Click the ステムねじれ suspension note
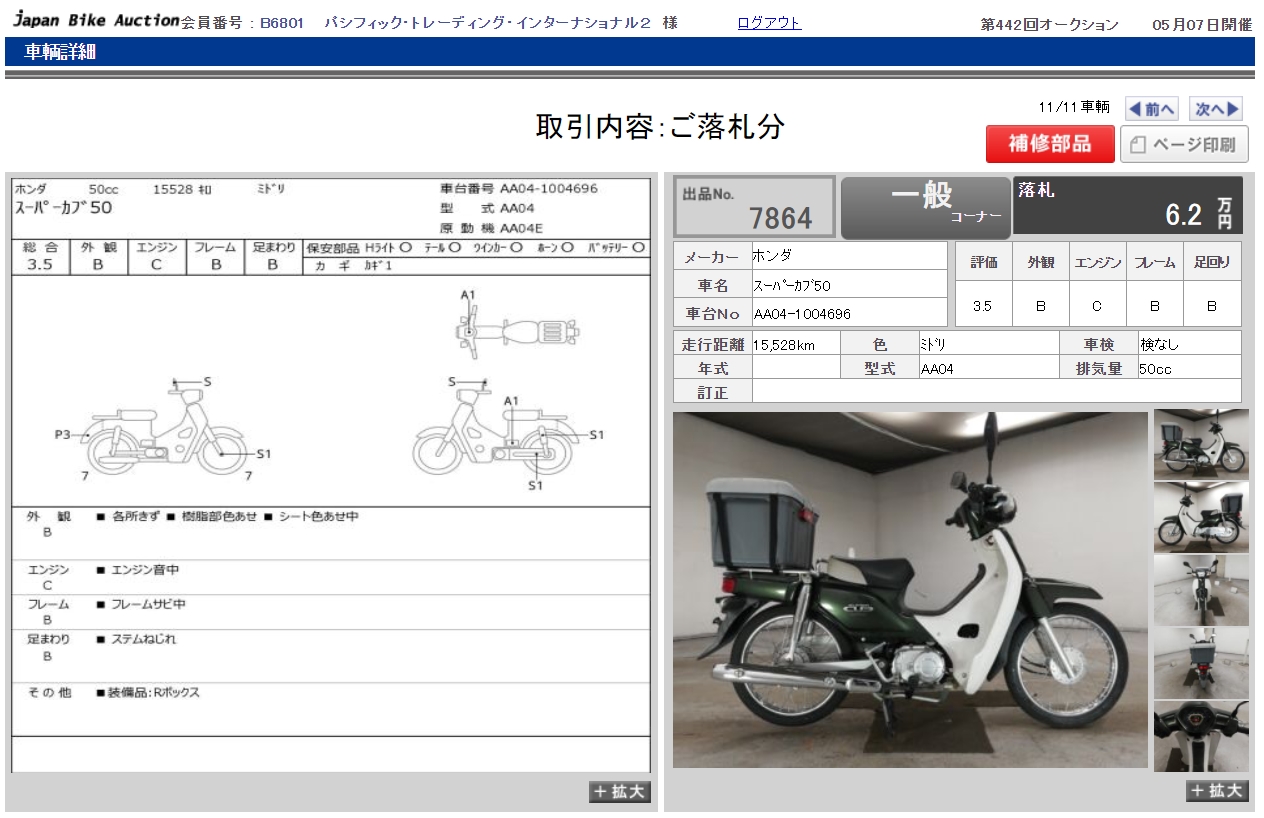The height and width of the screenshot is (818, 1264). [136, 639]
